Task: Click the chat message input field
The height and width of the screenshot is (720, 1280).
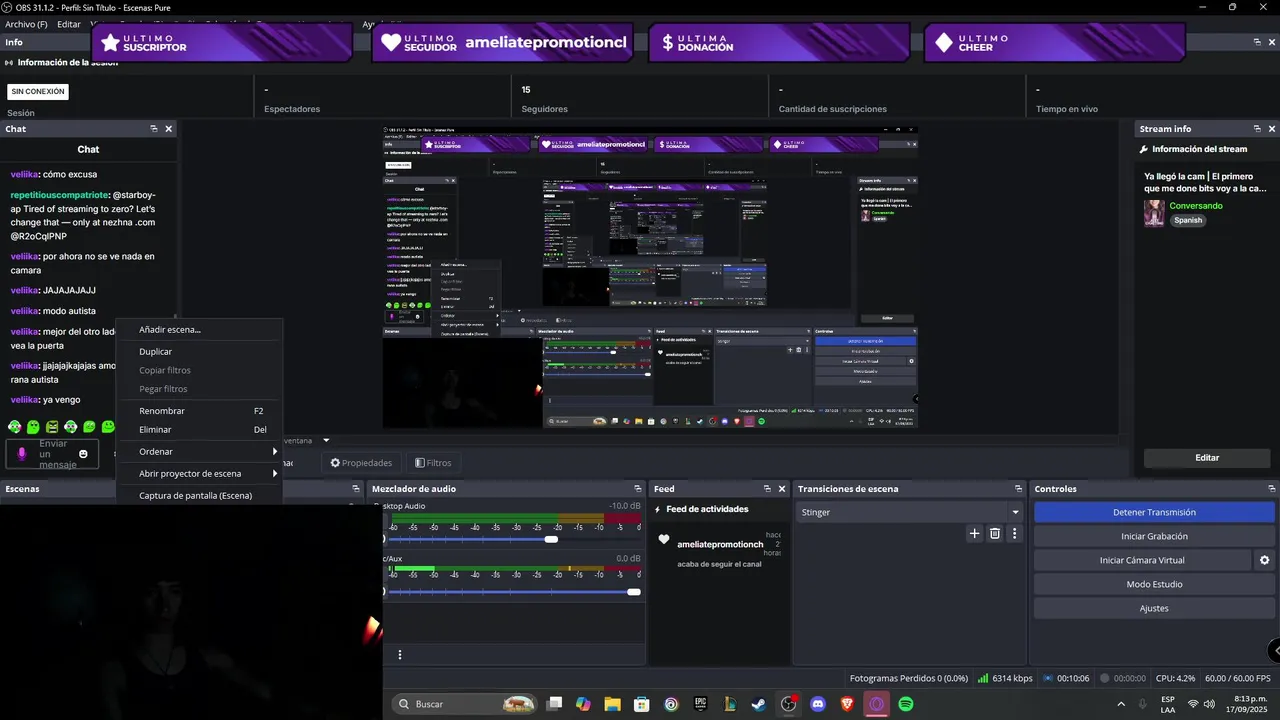Action: point(53,454)
